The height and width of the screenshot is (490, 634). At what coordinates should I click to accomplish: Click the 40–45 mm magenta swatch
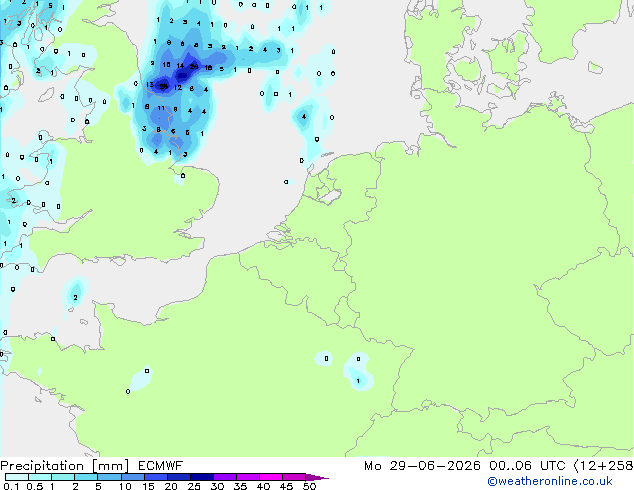271,477
